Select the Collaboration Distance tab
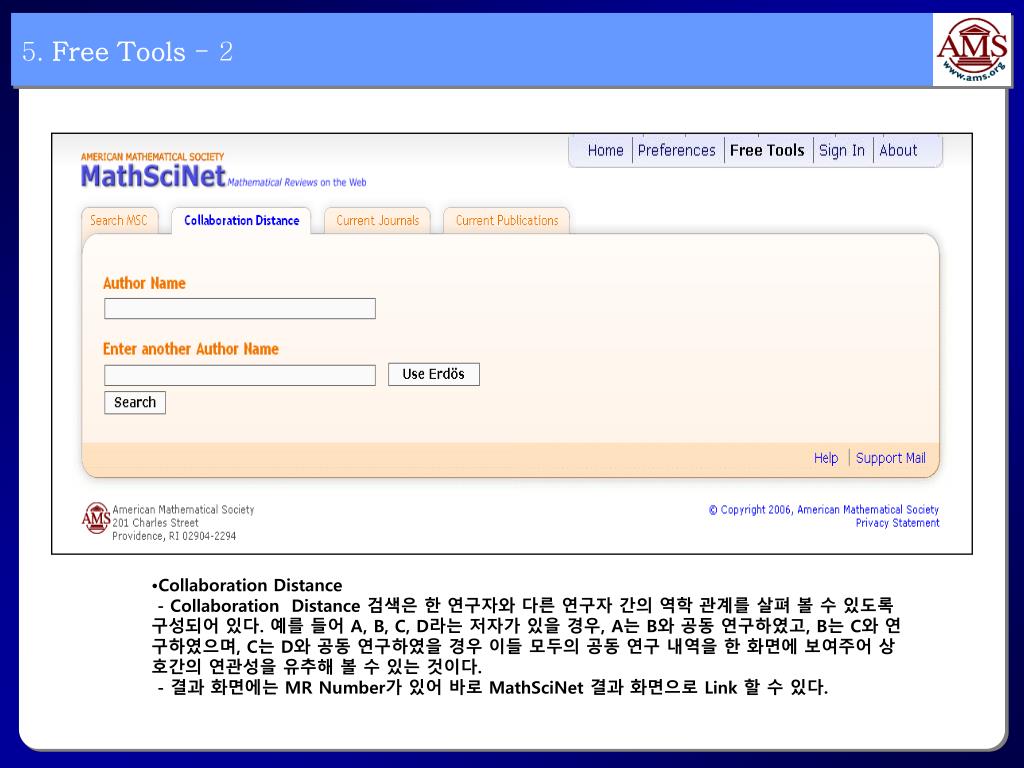This screenshot has width=1024, height=768. tap(242, 221)
